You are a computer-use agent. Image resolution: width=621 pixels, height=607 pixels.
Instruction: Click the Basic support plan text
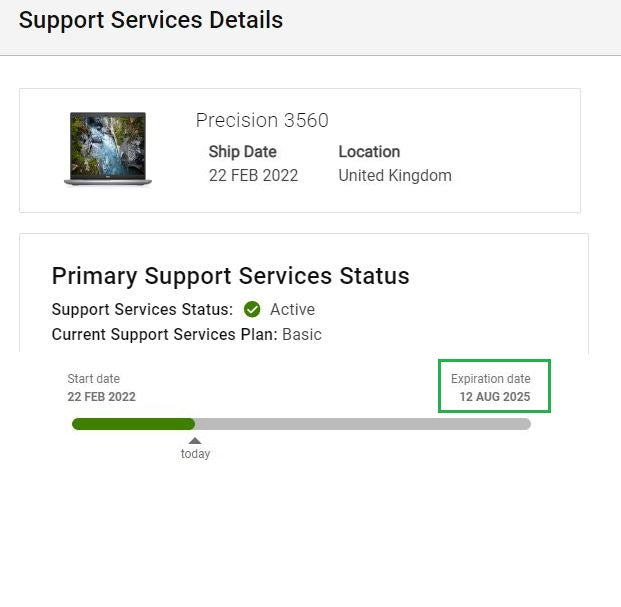pos(302,334)
